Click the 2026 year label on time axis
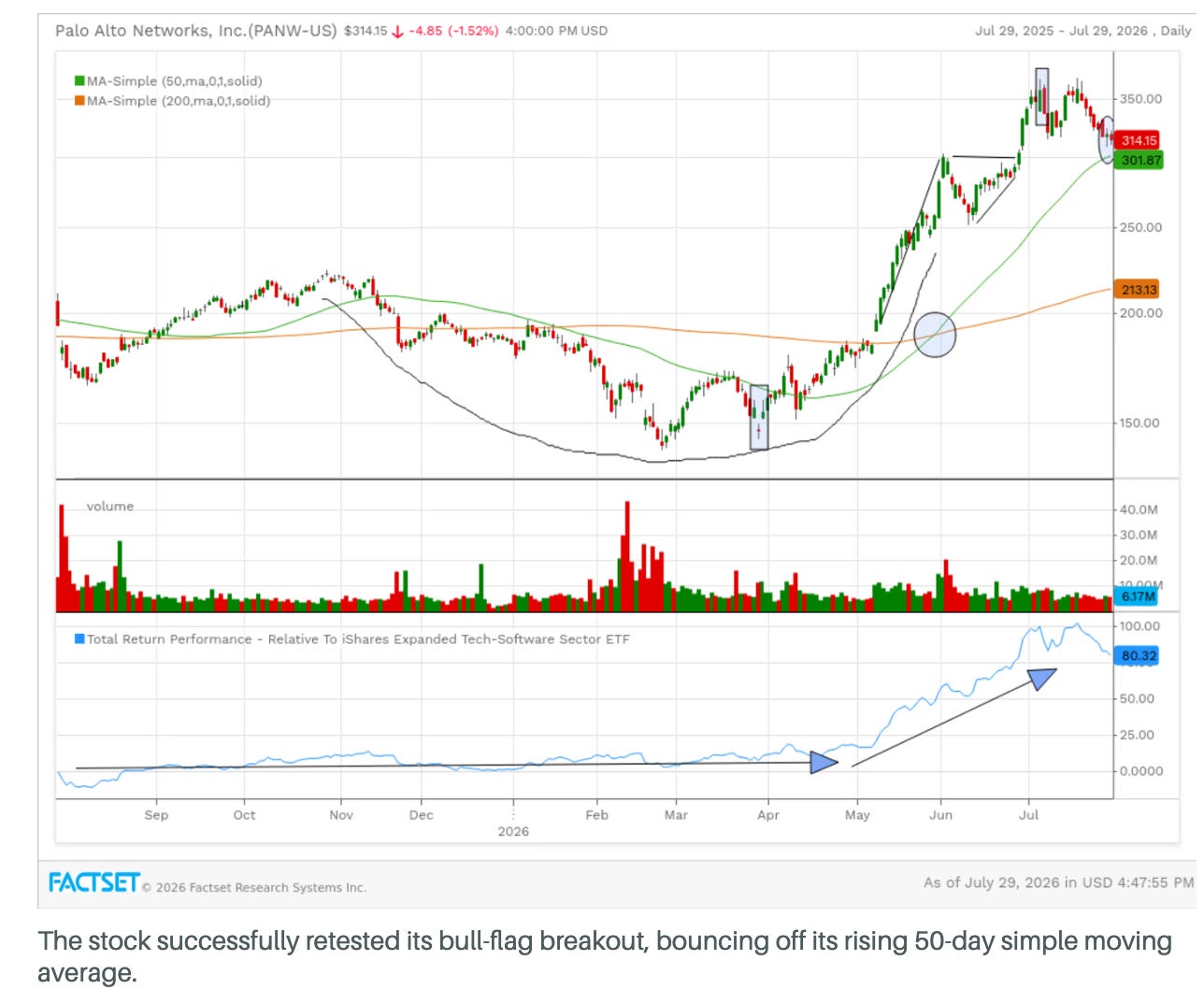Screen dimensions: 1204x989 (513, 831)
